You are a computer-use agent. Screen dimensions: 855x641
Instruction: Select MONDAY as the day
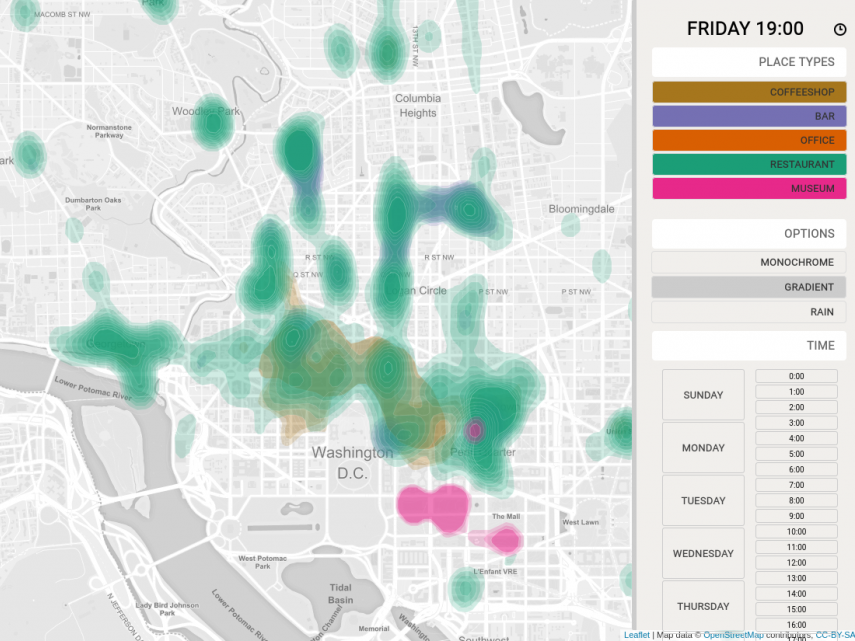click(703, 448)
